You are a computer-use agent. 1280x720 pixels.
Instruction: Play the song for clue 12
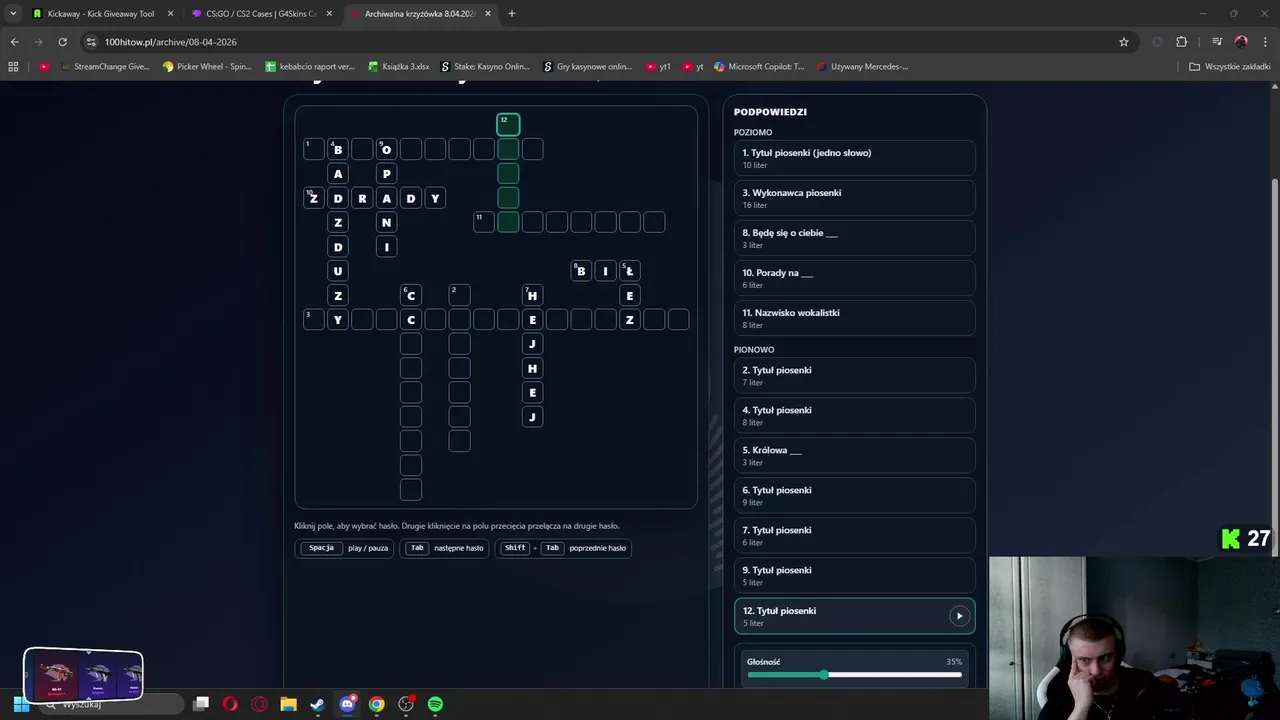click(959, 616)
